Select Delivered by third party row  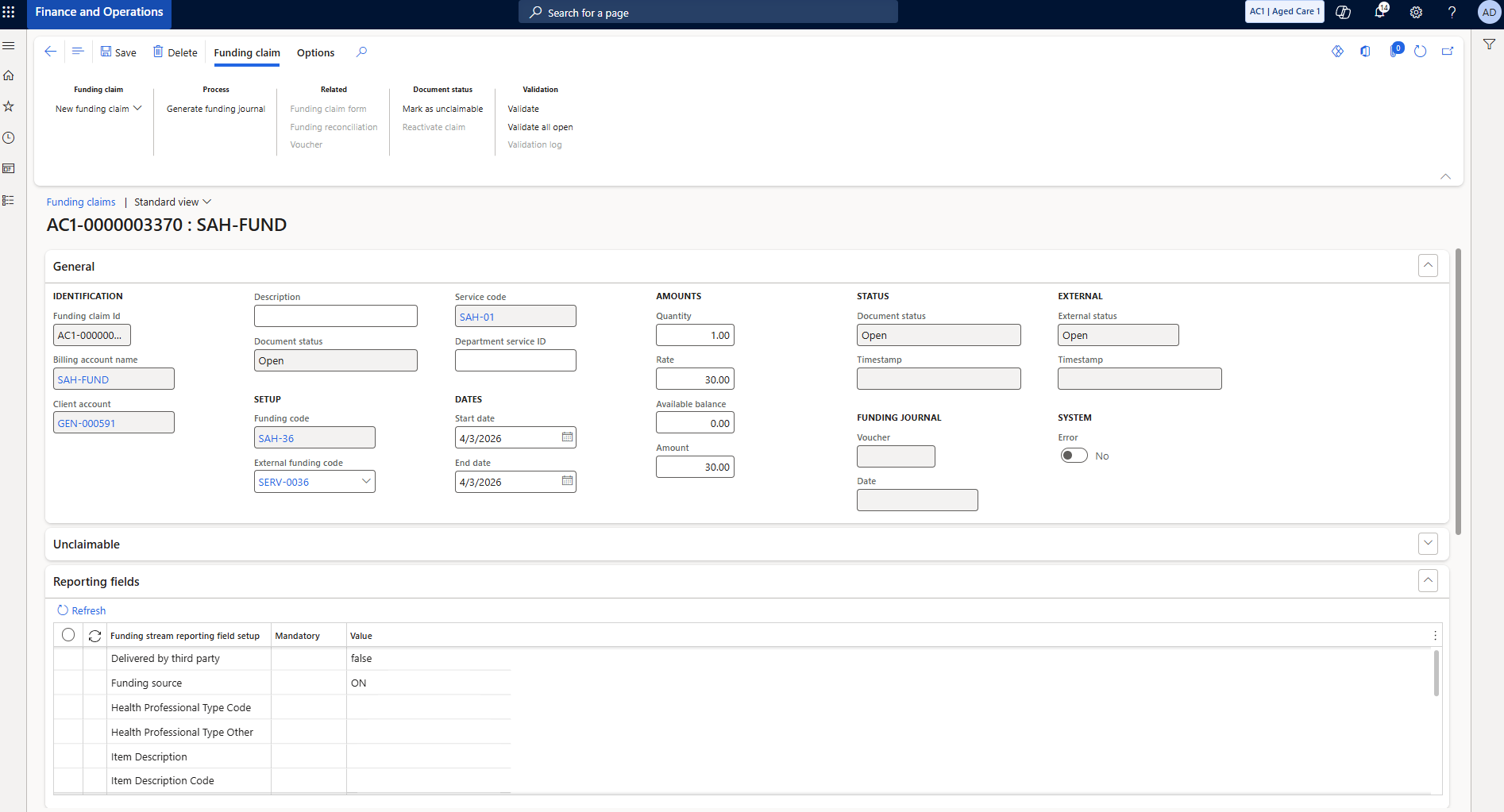tap(282, 658)
